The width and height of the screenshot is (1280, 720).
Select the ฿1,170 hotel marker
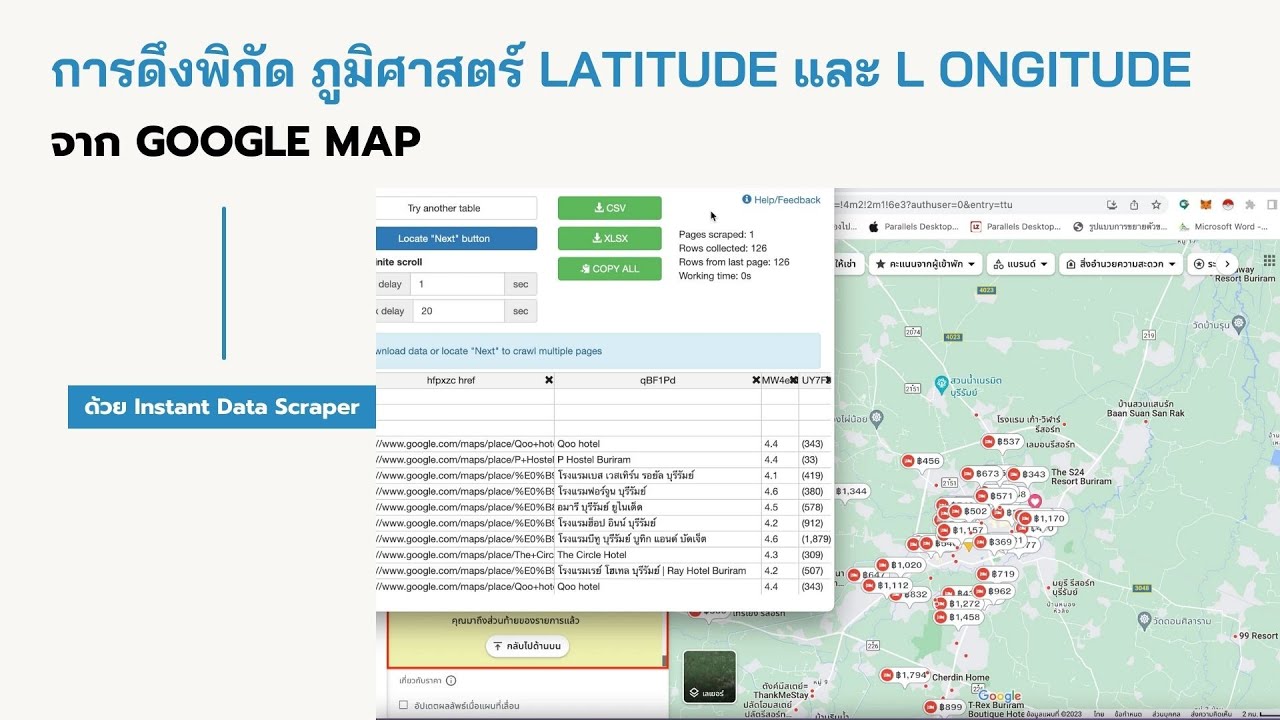pos(1043,518)
